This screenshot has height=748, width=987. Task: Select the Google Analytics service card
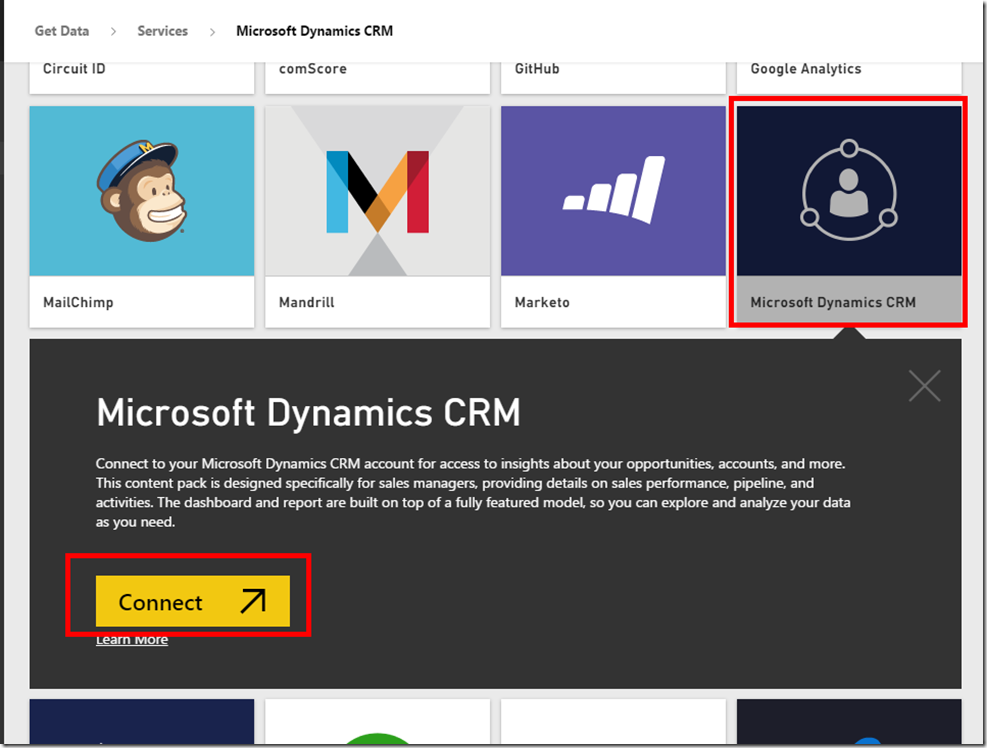click(849, 77)
